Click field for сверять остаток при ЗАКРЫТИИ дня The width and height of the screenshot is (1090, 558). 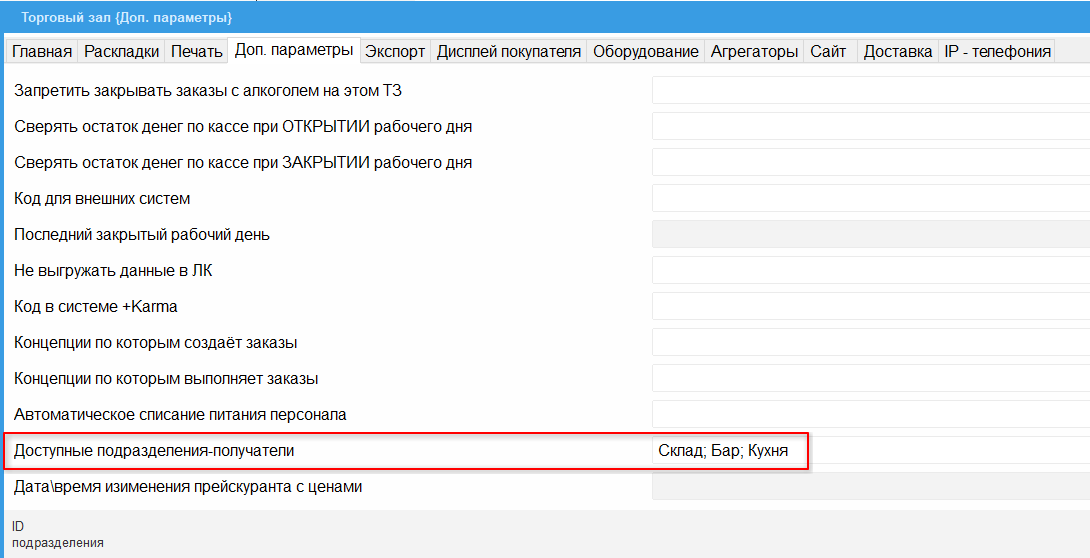(871, 163)
